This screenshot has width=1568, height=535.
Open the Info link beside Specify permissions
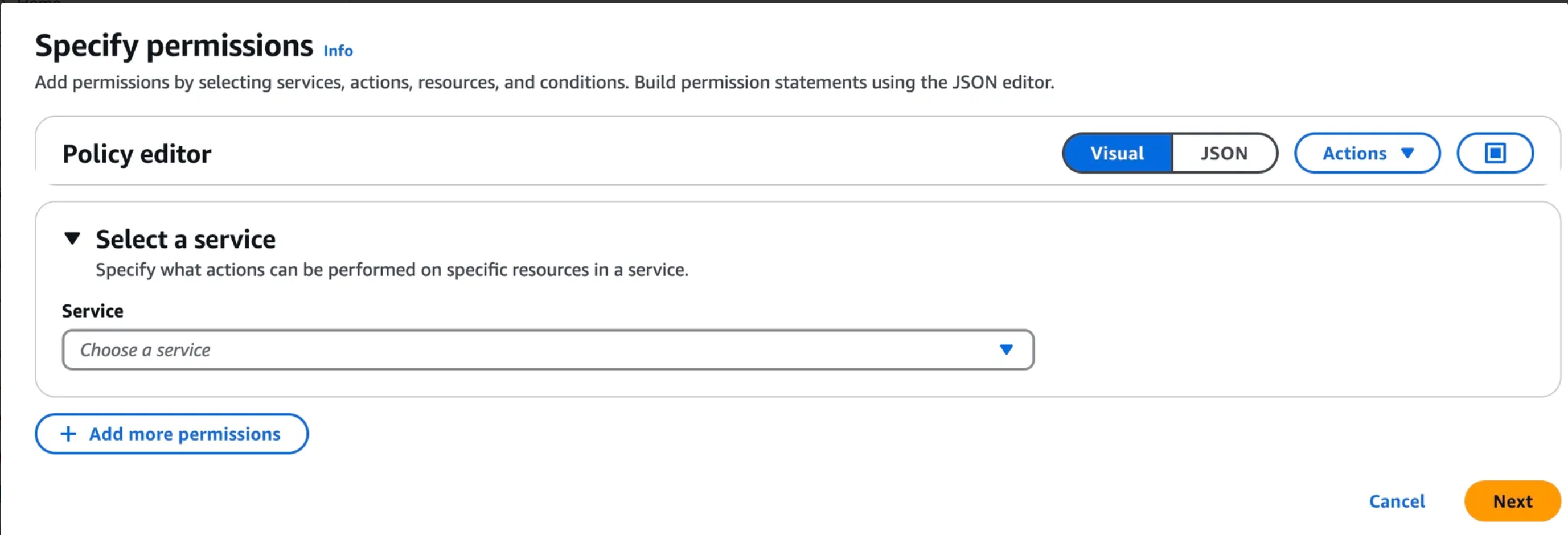[338, 51]
